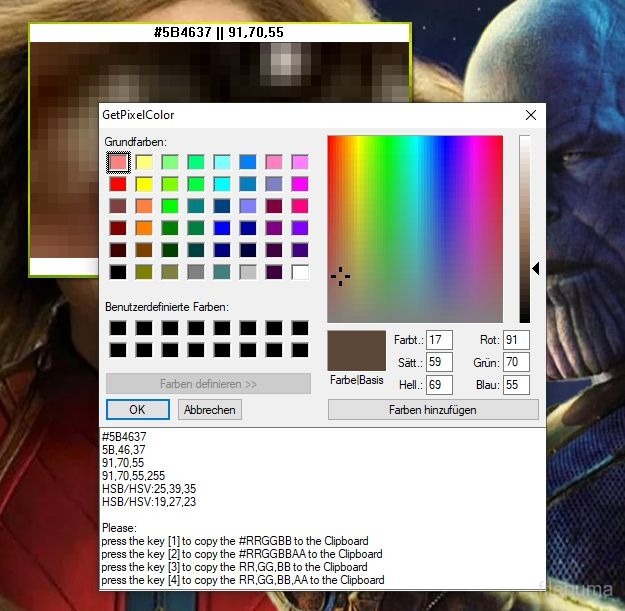This screenshot has width=625, height=611.
Task: Click Farben hinzufügen button
Action: click(x=433, y=410)
